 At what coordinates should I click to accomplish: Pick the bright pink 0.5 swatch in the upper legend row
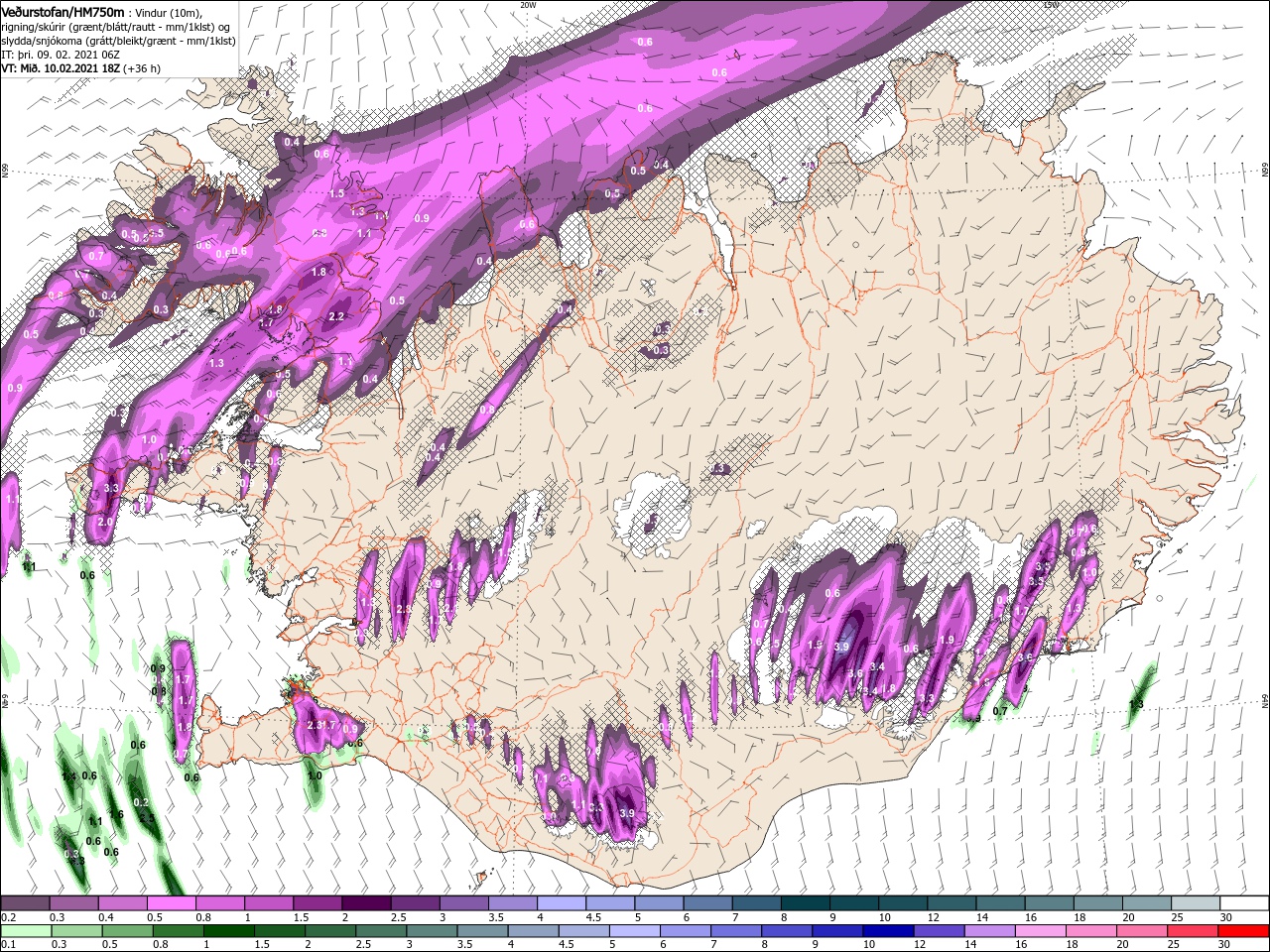(x=171, y=903)
